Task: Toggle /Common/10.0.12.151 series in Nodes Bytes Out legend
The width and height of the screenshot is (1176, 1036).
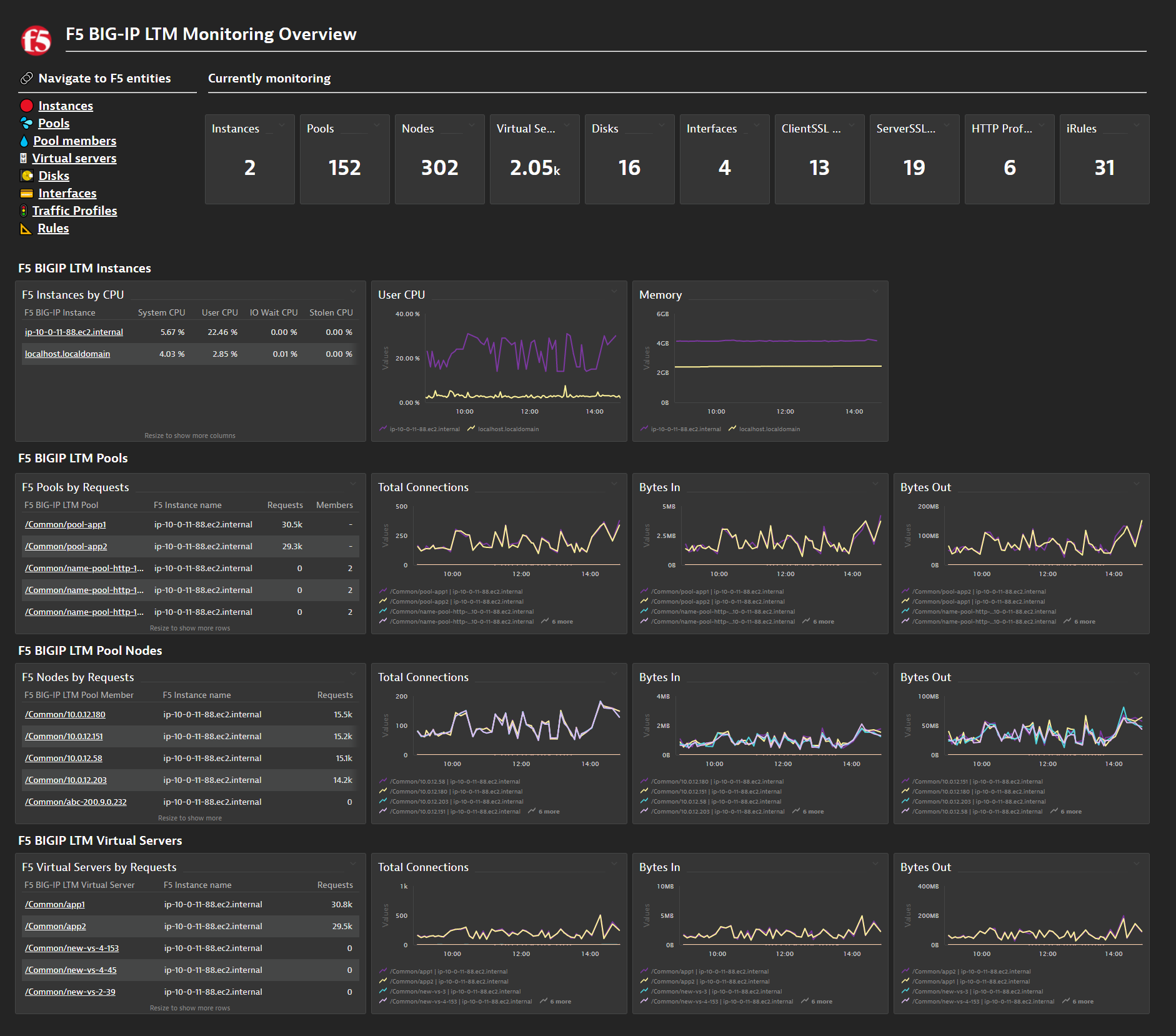Action: coord(972,781)
